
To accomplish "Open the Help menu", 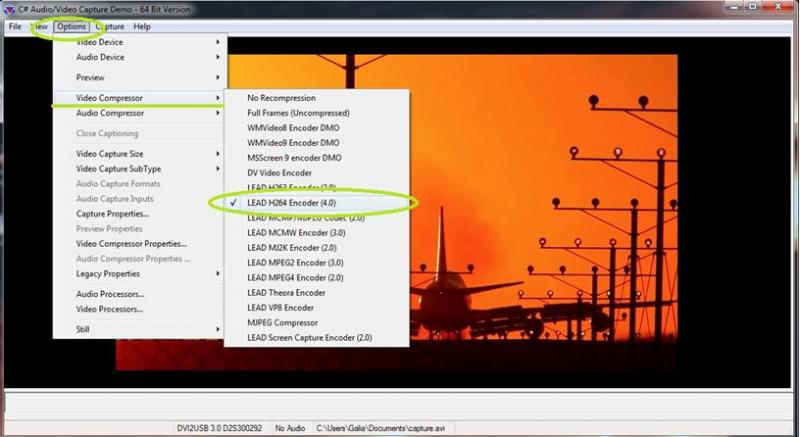I will coord(142,26).
